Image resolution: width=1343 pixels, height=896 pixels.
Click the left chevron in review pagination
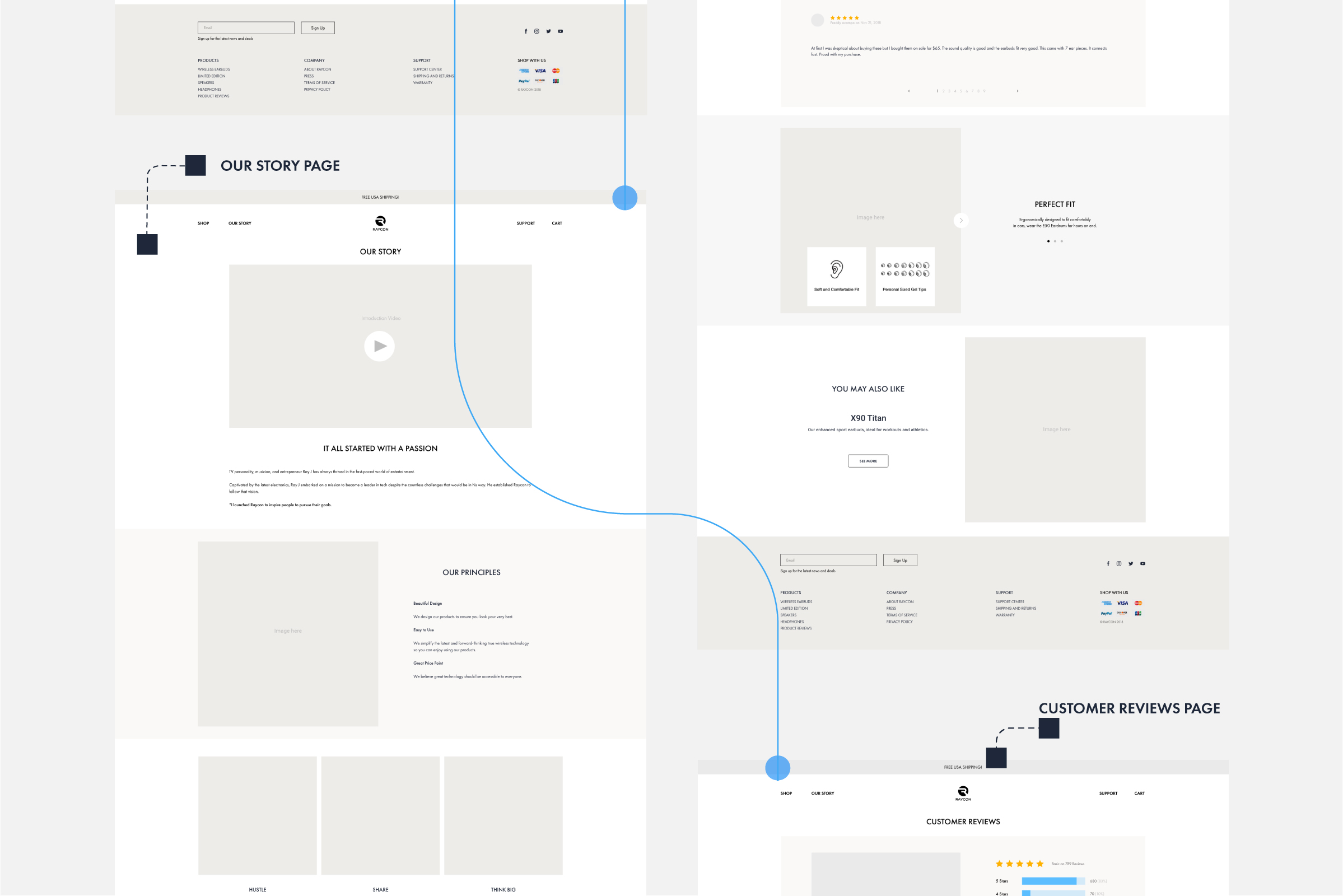point(909,91)
